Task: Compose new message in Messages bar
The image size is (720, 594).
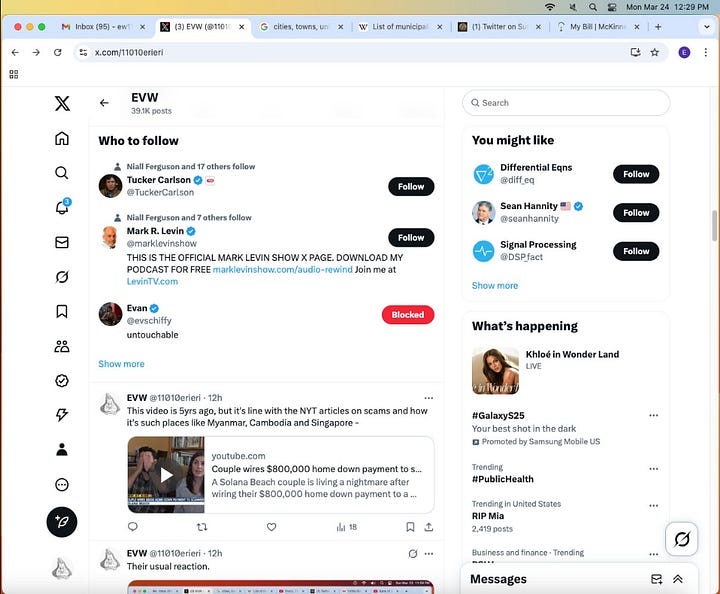Action: 657,579
